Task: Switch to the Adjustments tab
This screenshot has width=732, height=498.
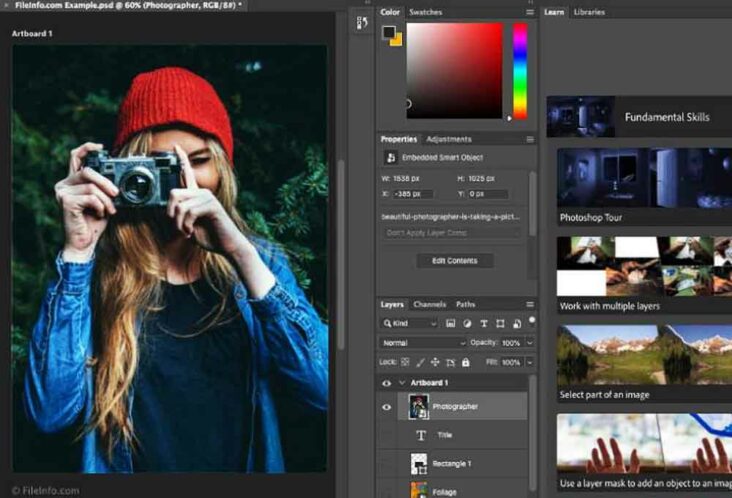Action: coord(449,139)
